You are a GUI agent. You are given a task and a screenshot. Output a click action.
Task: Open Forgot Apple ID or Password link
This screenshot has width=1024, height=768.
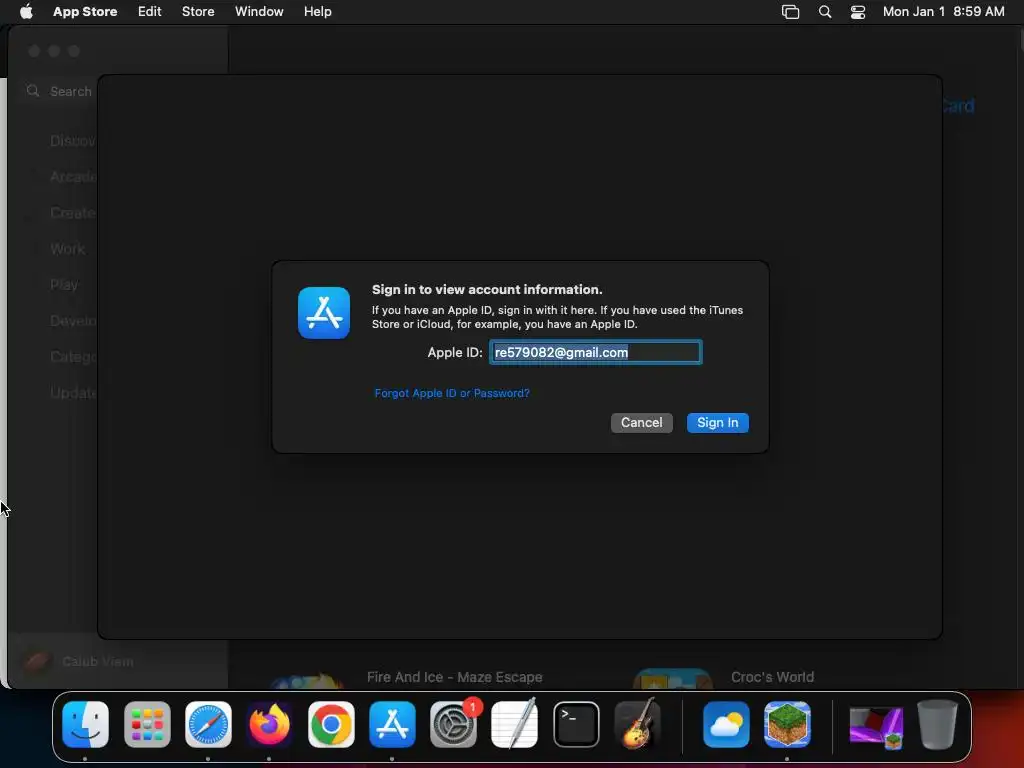coord(452,393)
